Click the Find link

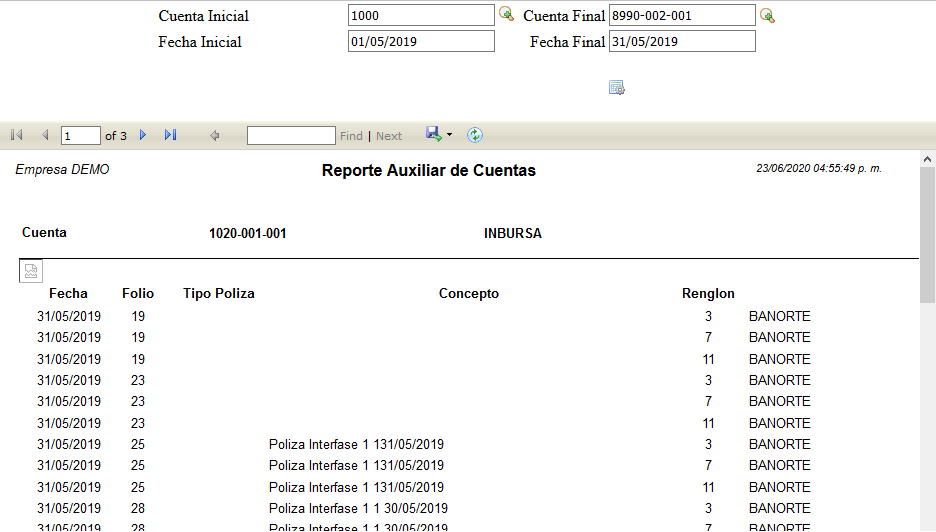click(351, 136)
